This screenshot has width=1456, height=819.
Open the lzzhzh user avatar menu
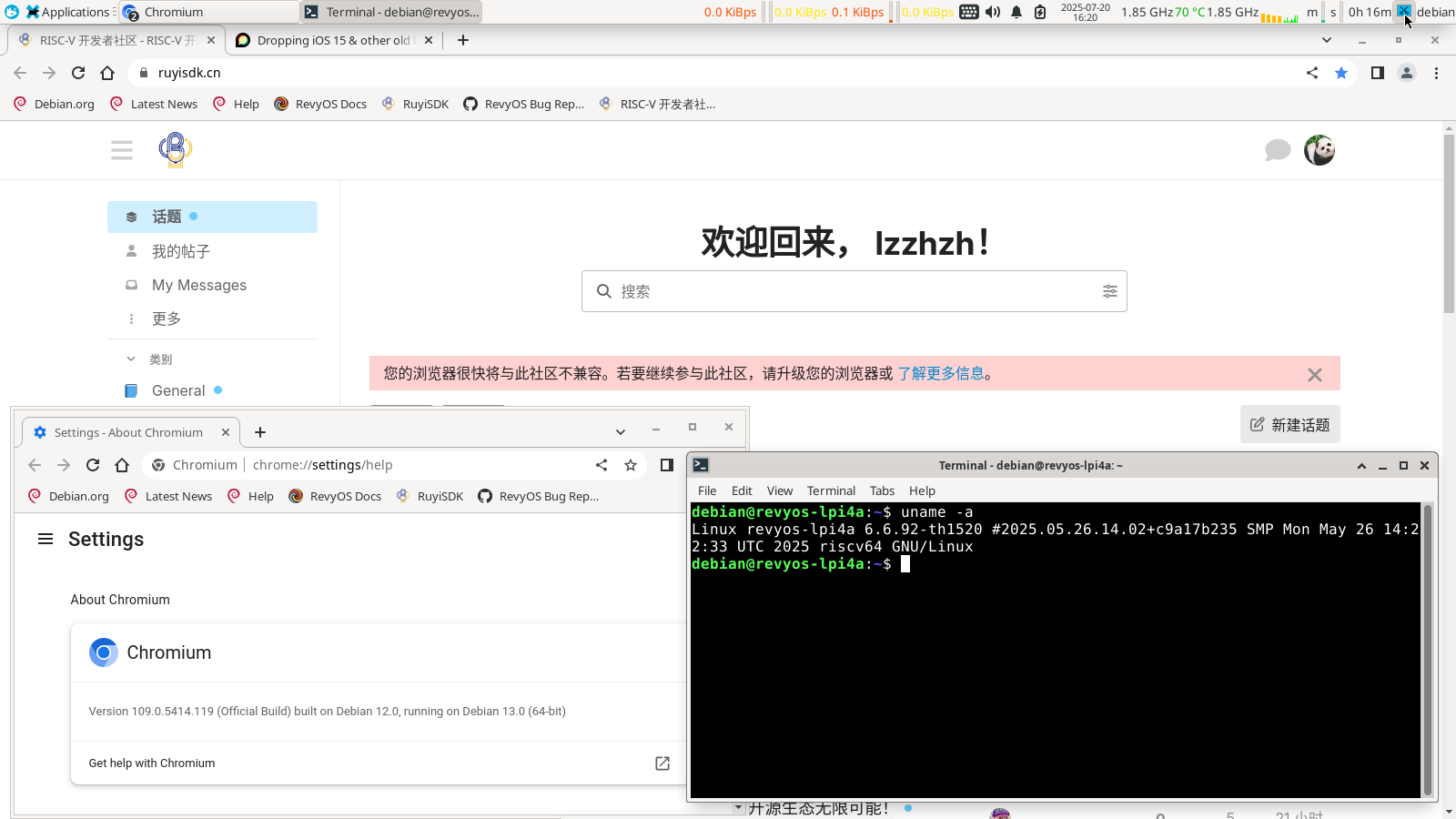click(1319, 150)
